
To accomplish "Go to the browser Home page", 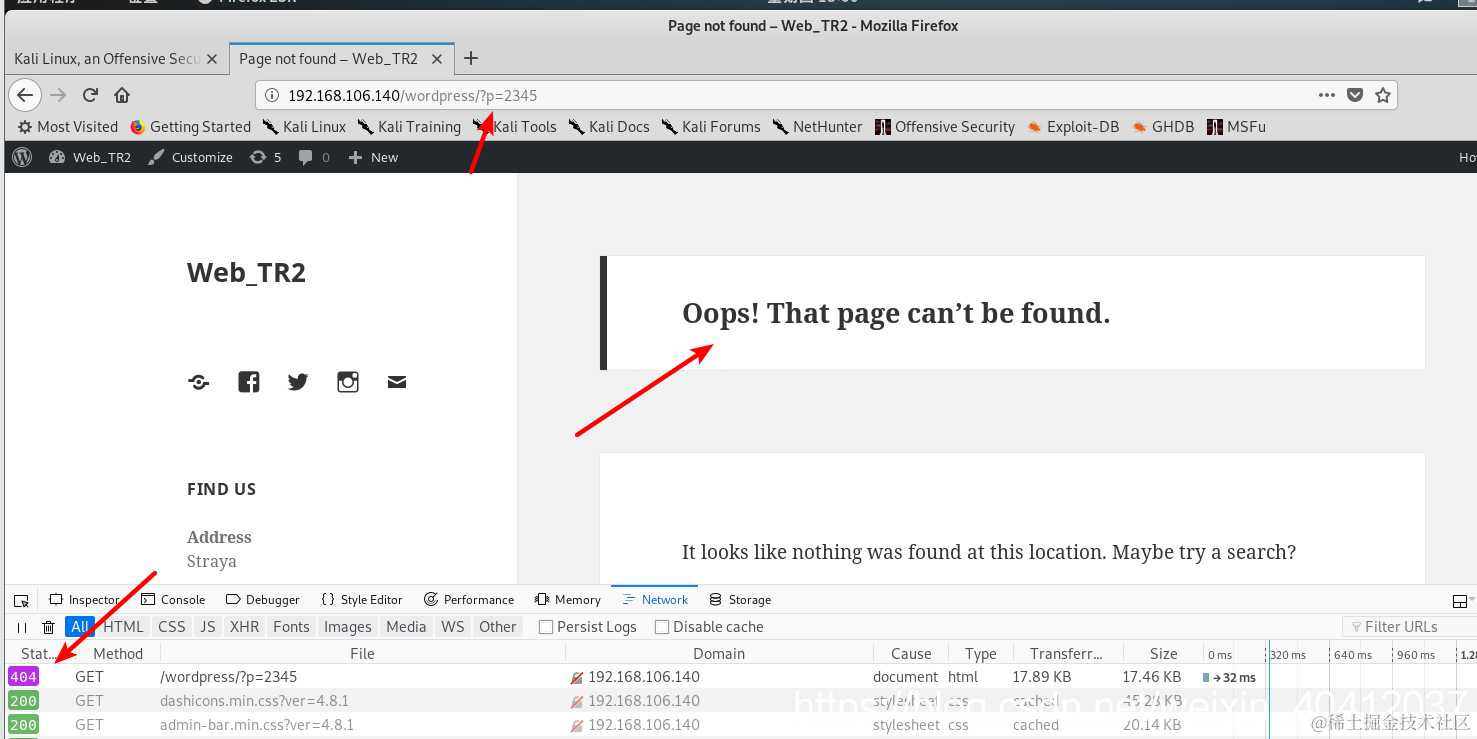I will pos(122,95).
